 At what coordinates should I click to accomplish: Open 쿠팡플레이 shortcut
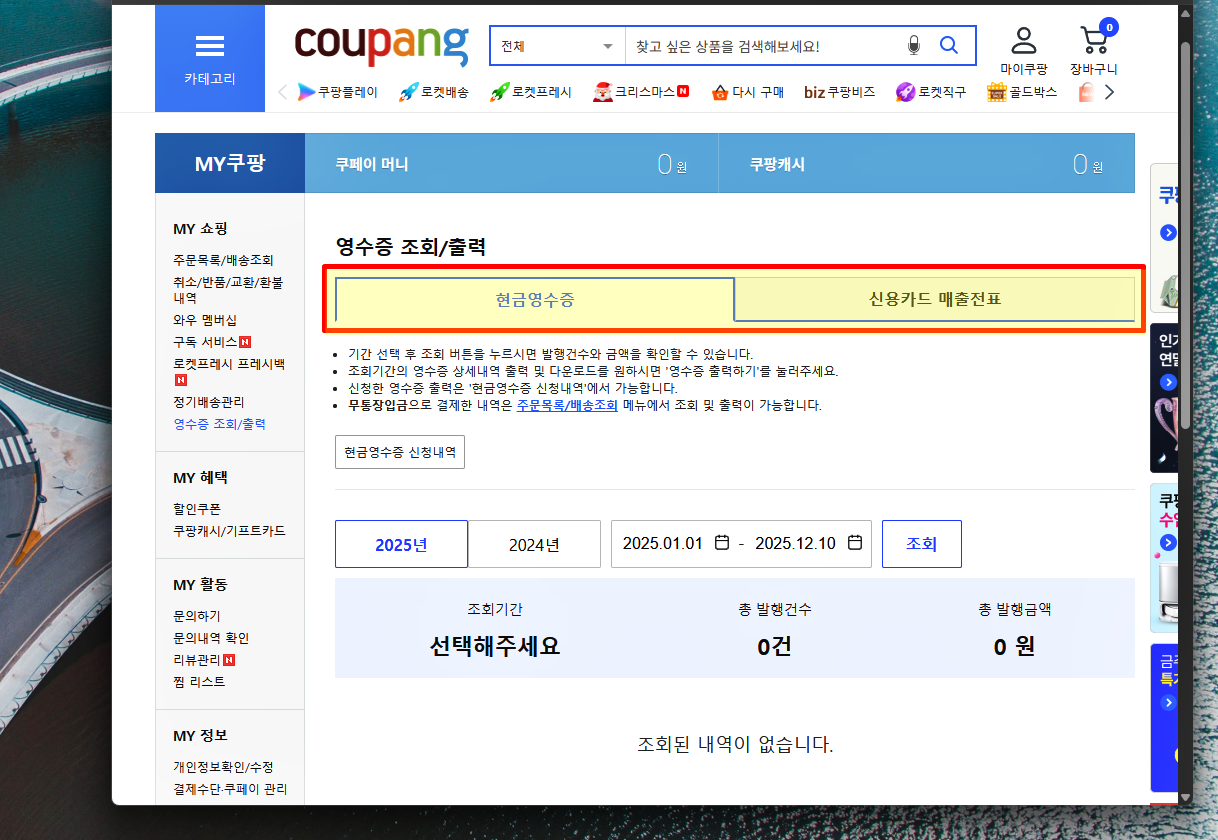coord(338,92)
